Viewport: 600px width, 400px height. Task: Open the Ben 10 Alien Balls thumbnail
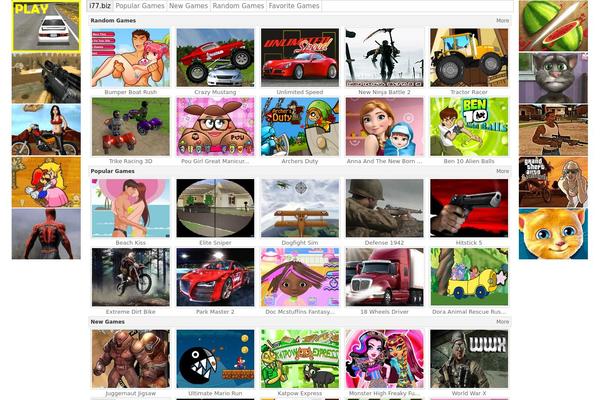pyautogui.click(x=469, y=127)
